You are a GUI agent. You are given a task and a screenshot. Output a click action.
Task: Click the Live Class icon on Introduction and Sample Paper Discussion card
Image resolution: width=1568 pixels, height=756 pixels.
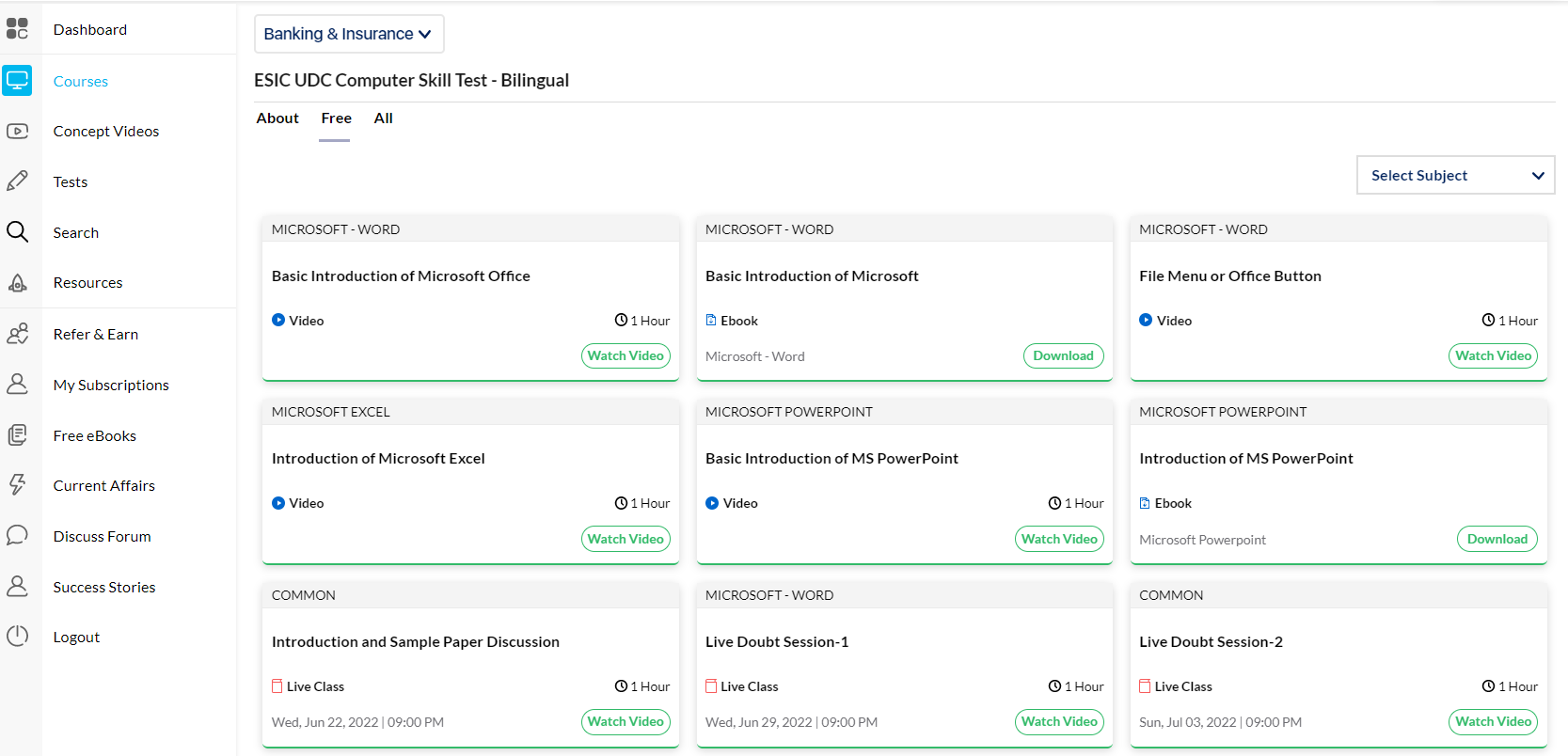tap(277, 686)
